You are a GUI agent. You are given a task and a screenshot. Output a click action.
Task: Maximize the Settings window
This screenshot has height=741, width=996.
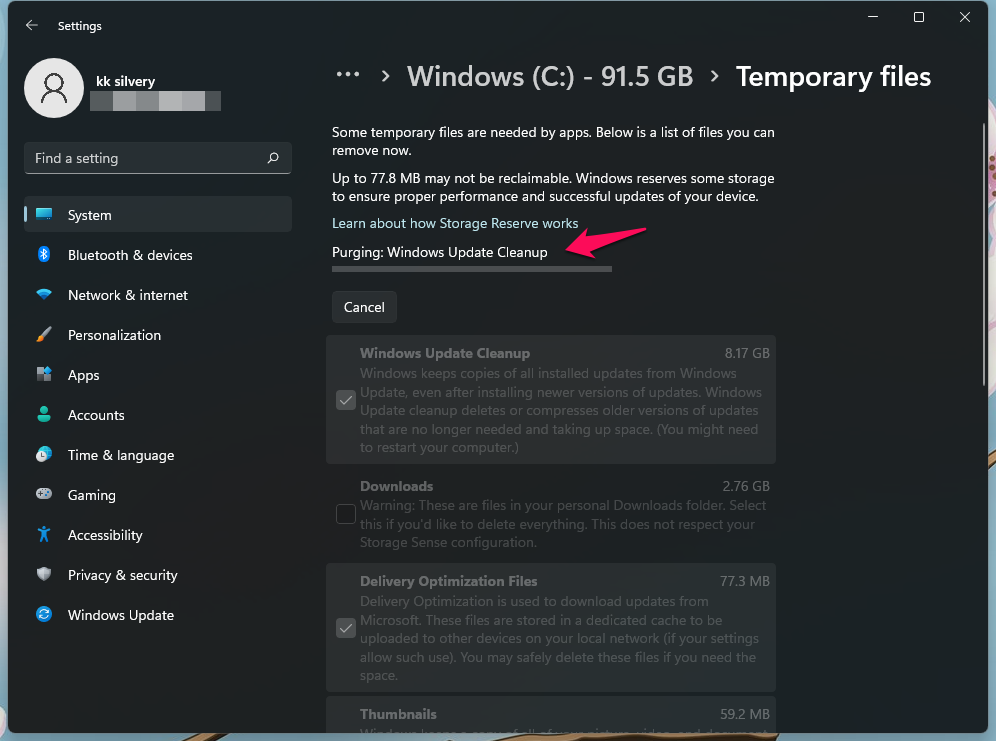click(x=919, y=17)
